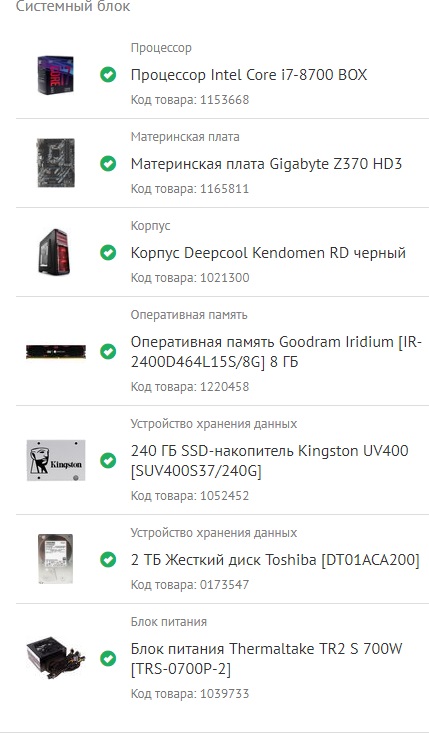Click green checkmark beside Gigabyte motherboard
429x733 pixels.
(108, 163)
